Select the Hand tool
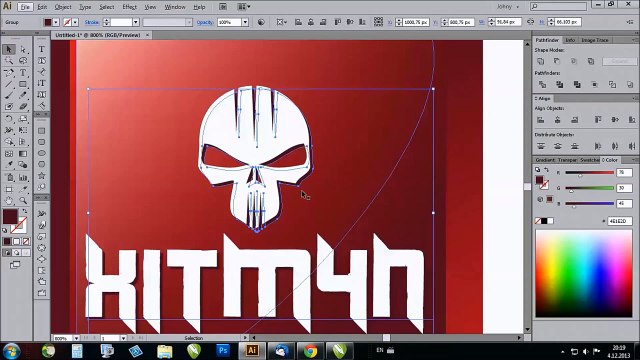Viewport: 640px width, 360px height. tap(9, 200)
